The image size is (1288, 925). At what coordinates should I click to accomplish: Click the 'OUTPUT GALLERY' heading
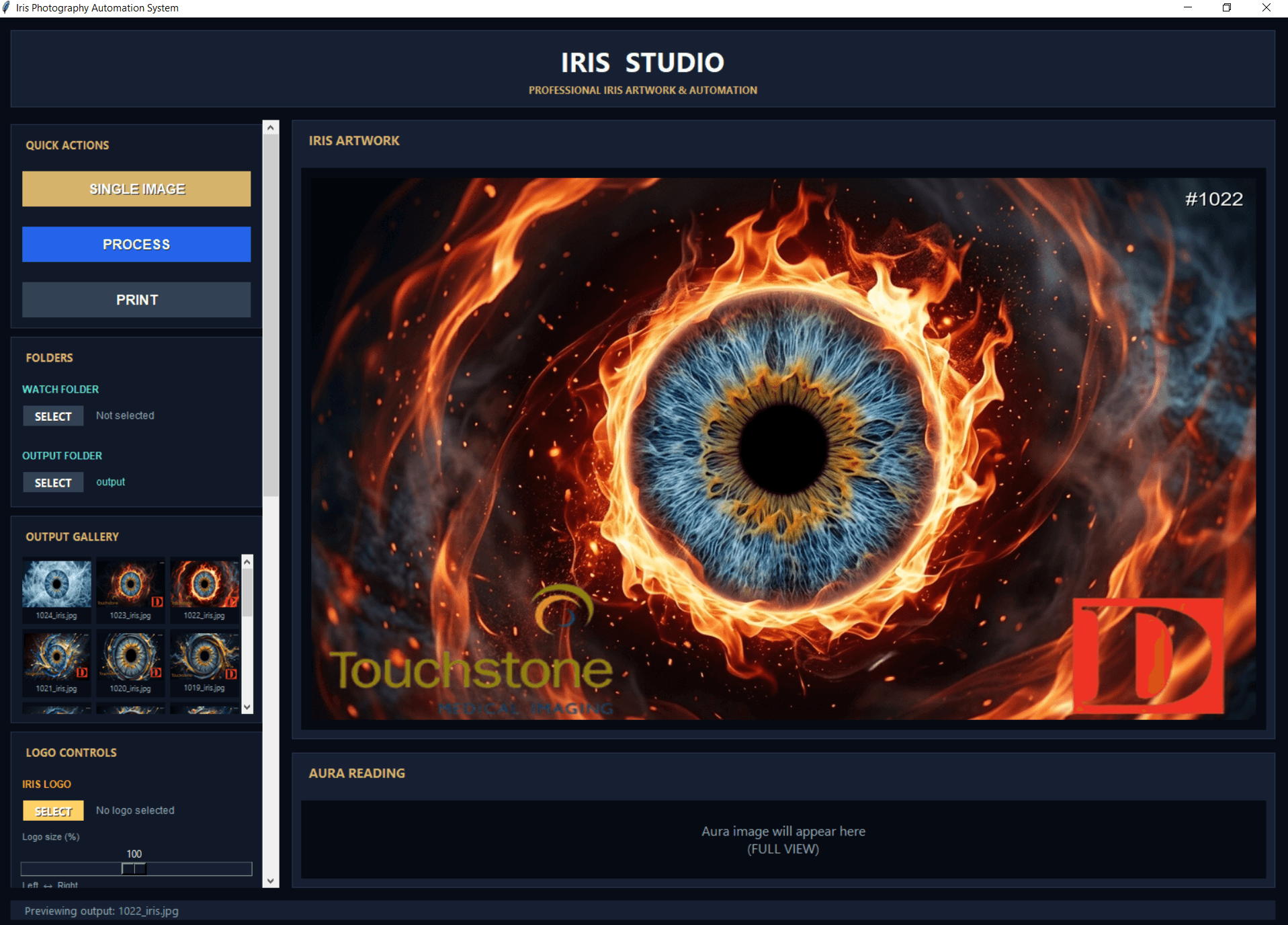(x=72, y=537)
